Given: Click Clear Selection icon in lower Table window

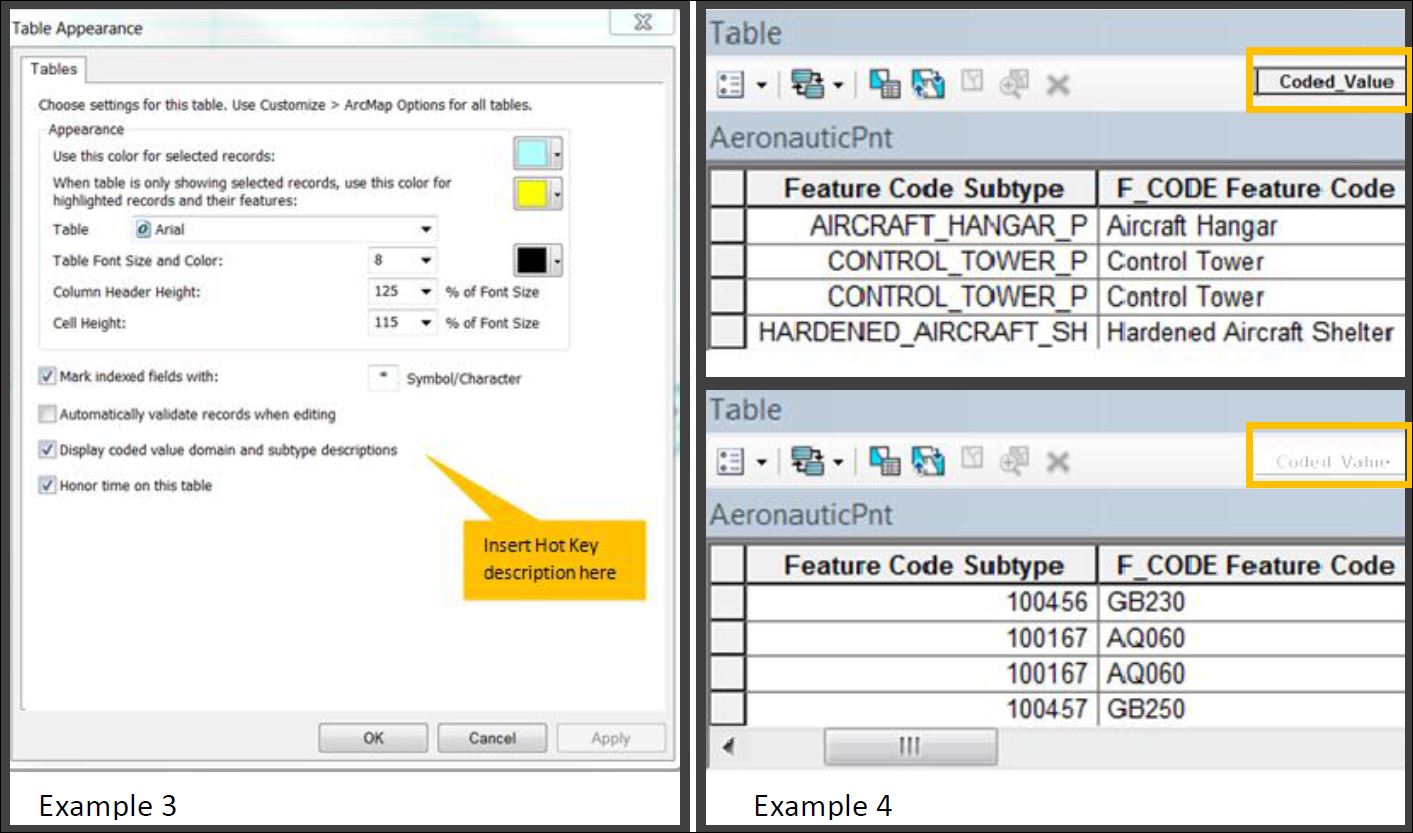Looking at the screenshot, I should 972,460.
